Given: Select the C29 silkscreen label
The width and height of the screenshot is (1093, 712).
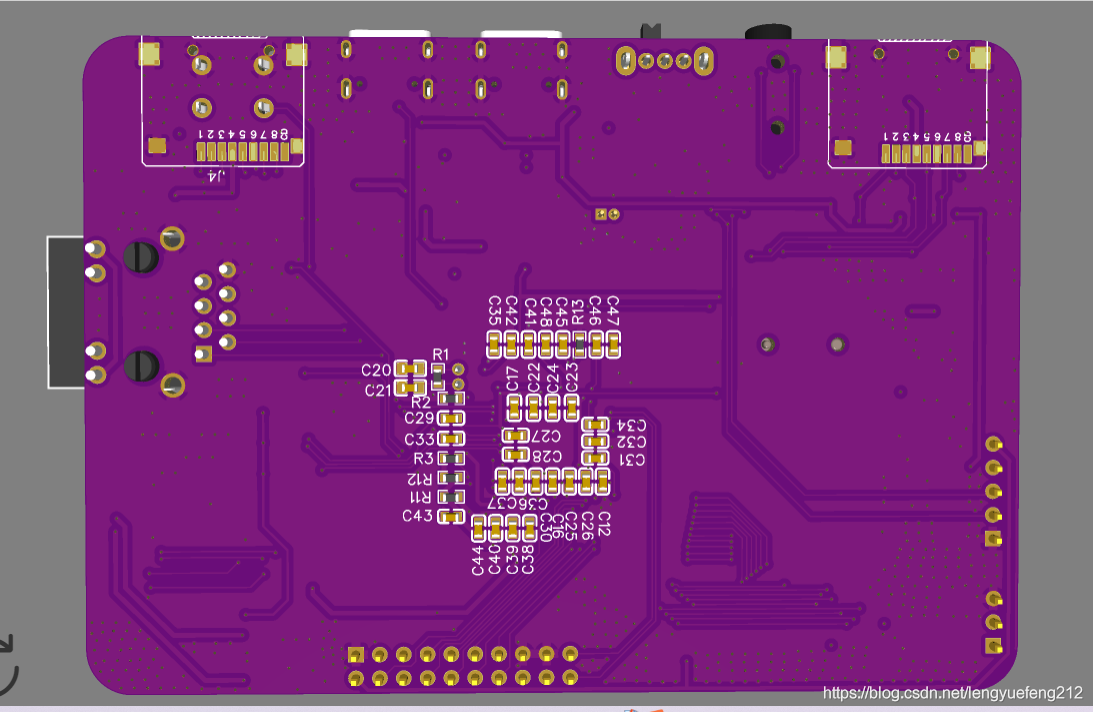Looking at the screenshot, I should (419, 418).
